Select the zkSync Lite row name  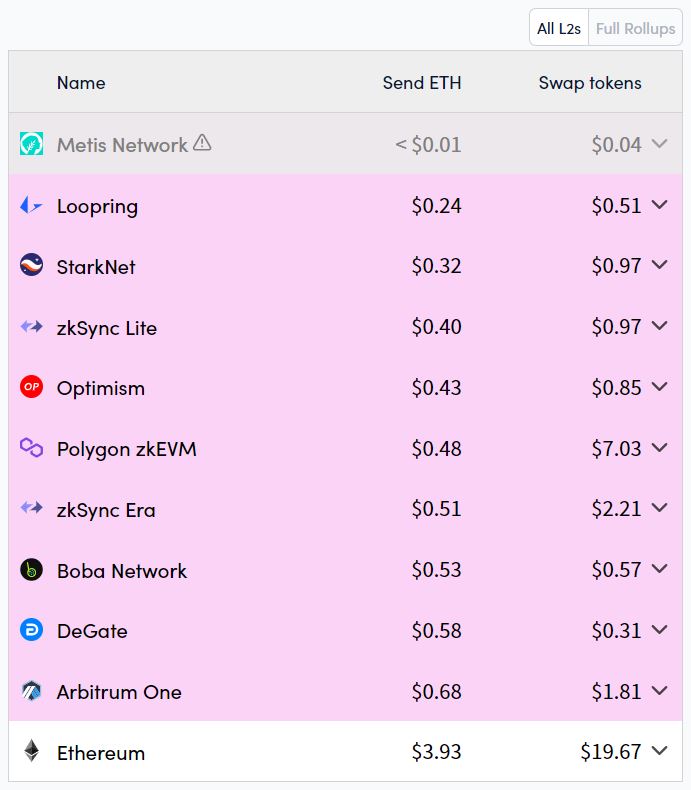point(107,328)
